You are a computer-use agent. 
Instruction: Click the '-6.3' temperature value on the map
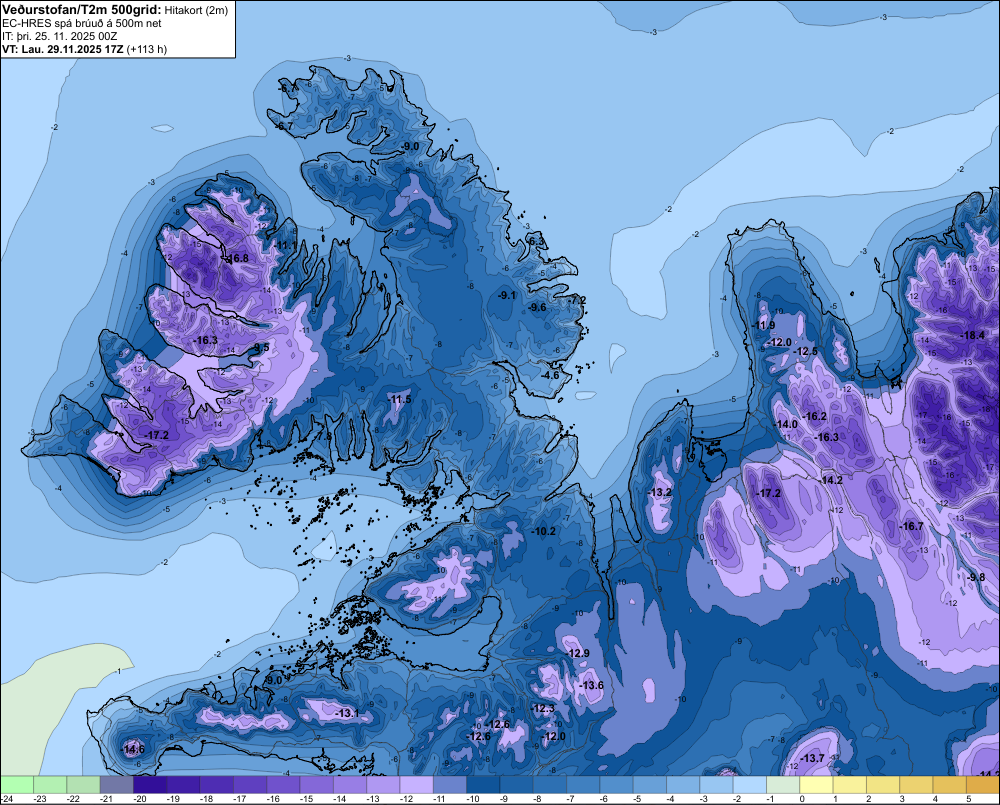click(536, 241)
